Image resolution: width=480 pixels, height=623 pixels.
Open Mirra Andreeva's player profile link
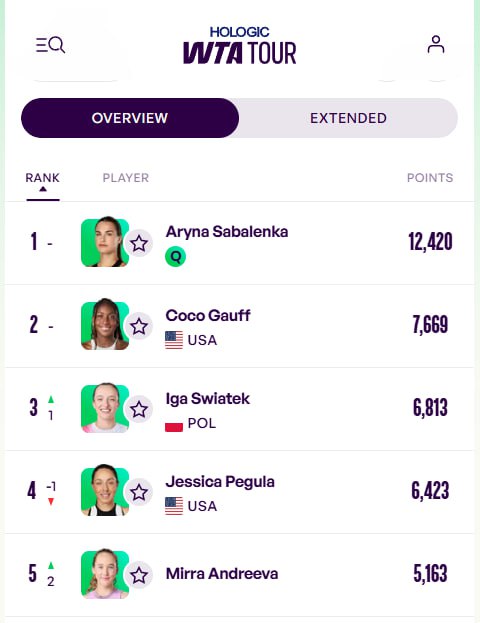tap(222, 573)
